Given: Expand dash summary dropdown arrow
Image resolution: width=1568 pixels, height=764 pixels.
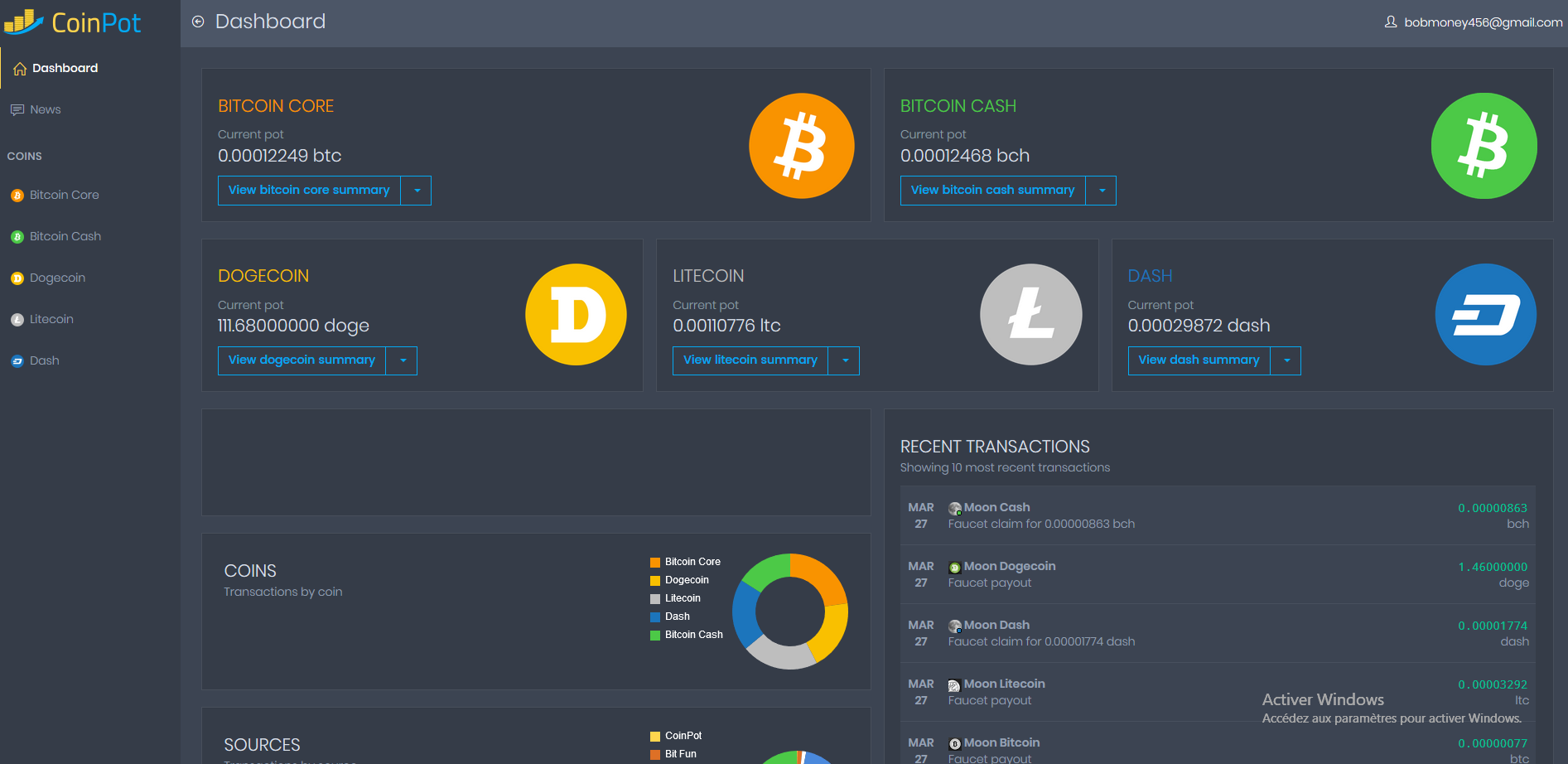Looking at the screenshot, I should point(1286,360).
